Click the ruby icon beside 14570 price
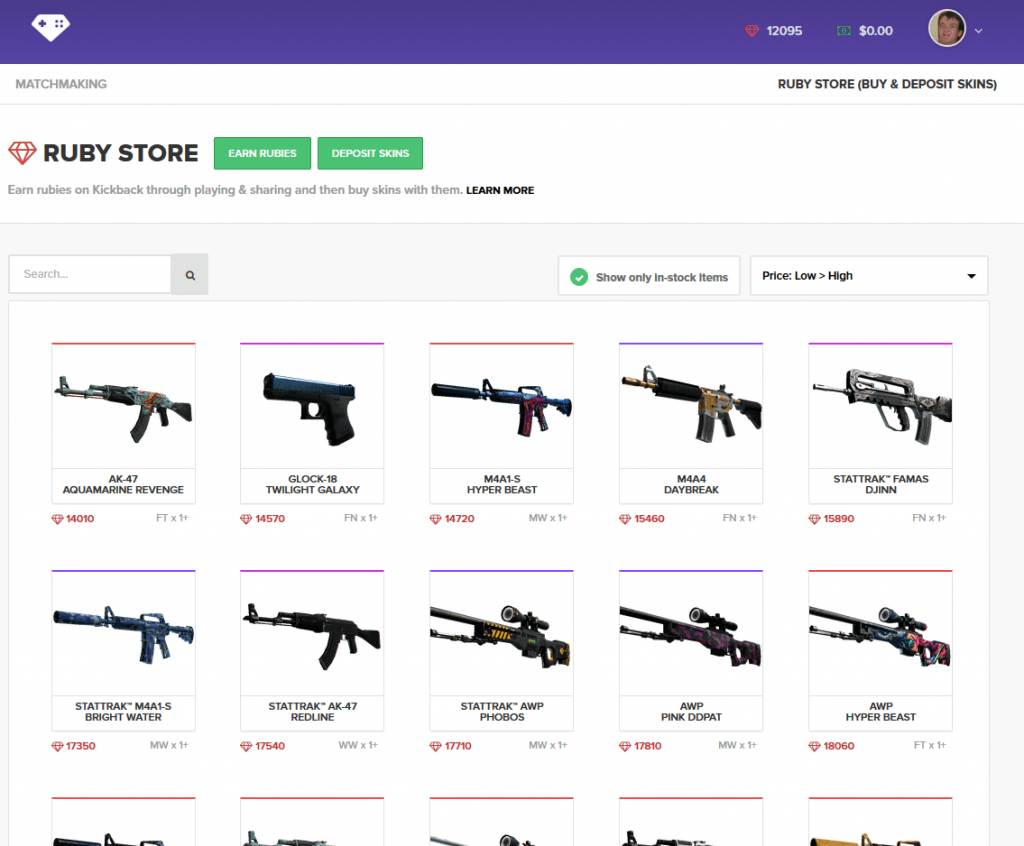Image resolution: width=1024 pixels, height=846 pixels. pos(246,519)
